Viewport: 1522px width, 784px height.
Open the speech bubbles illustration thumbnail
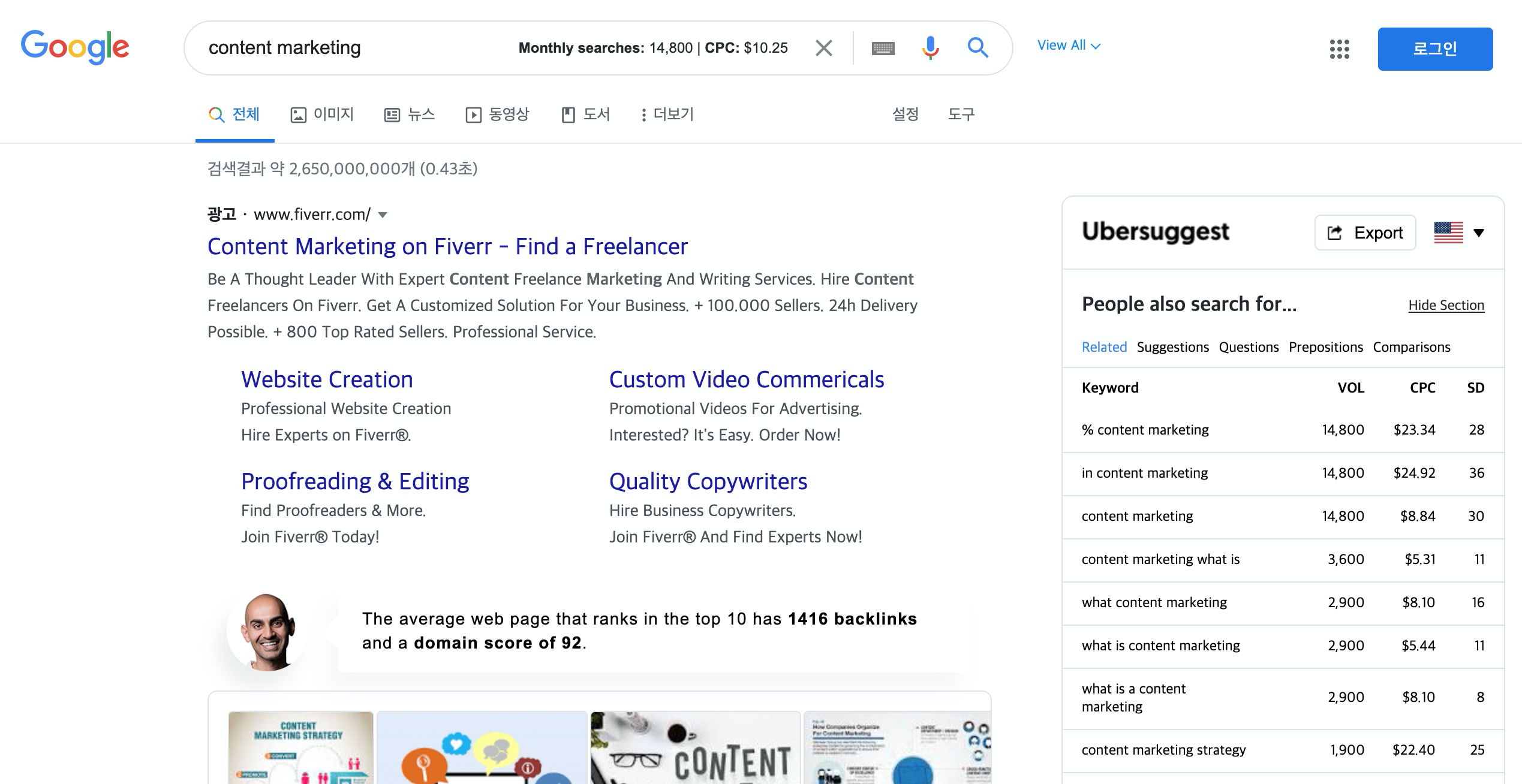(482, 748)
